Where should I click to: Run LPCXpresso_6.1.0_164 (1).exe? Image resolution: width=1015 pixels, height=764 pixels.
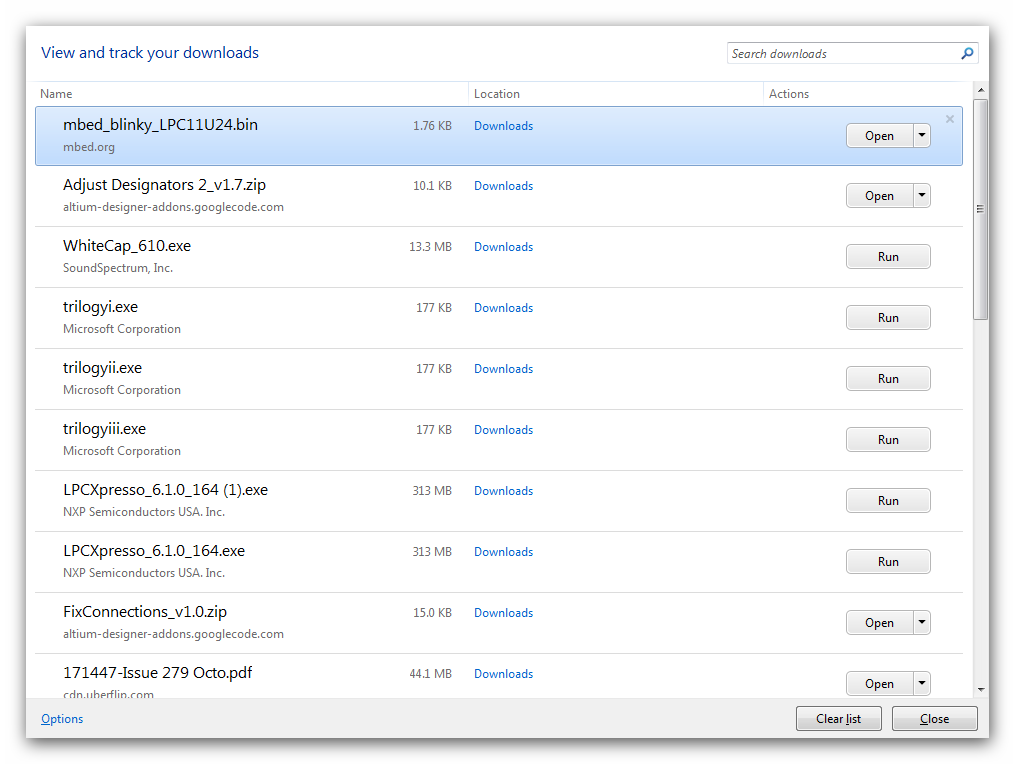tap(888, 500)
